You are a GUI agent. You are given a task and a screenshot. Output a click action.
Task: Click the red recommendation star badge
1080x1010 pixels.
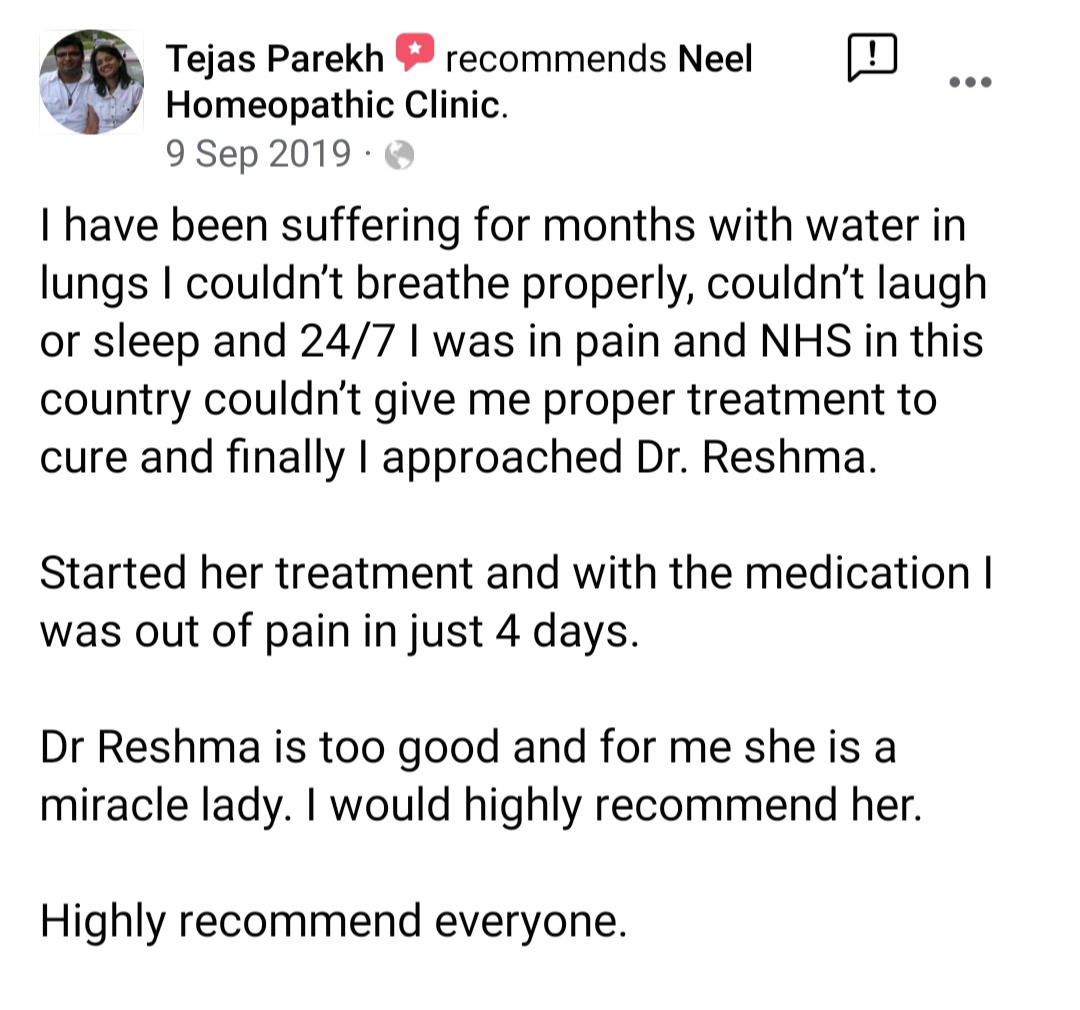point(414,54)
